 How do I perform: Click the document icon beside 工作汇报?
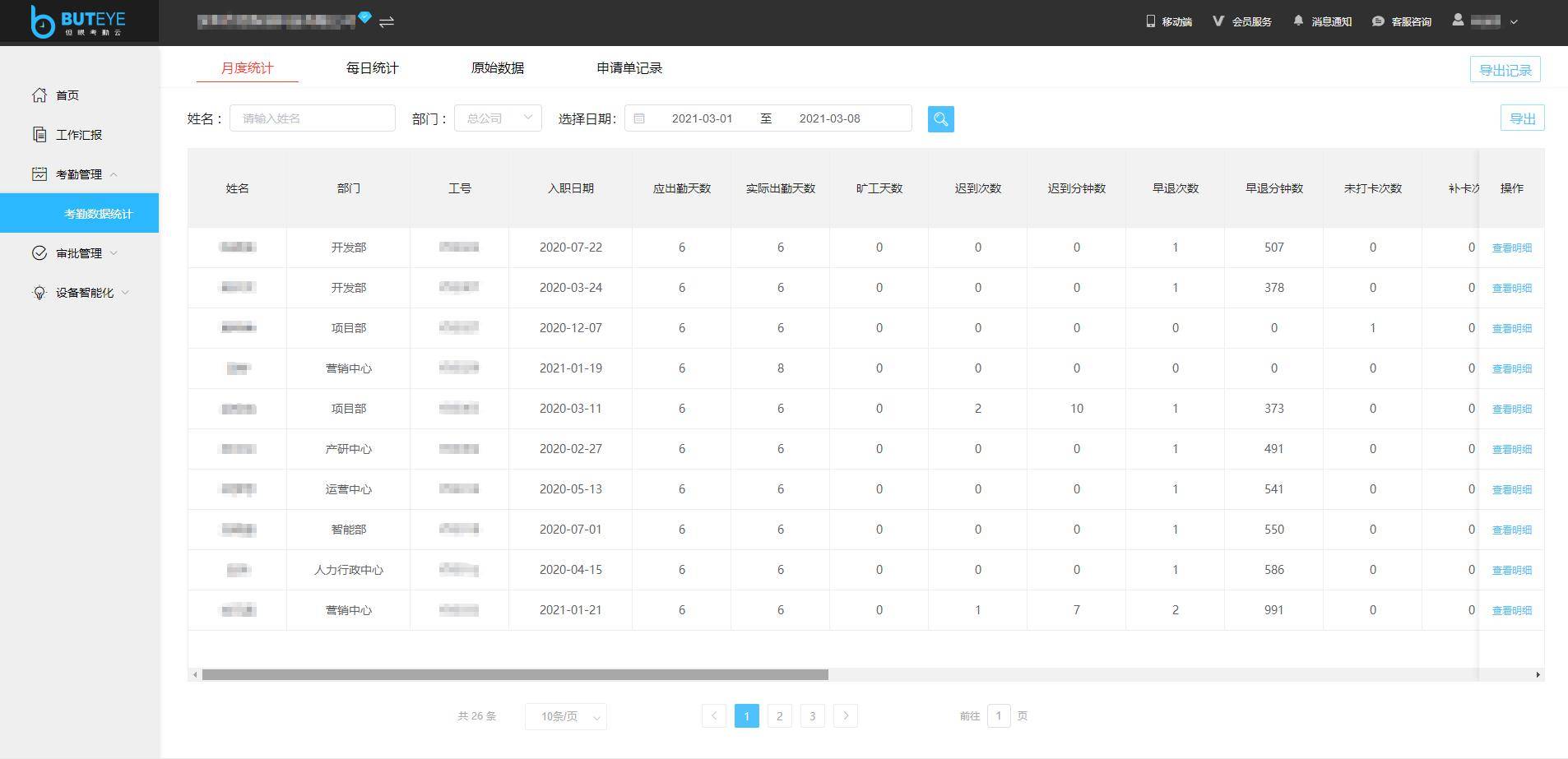click(x=39, y=134)
